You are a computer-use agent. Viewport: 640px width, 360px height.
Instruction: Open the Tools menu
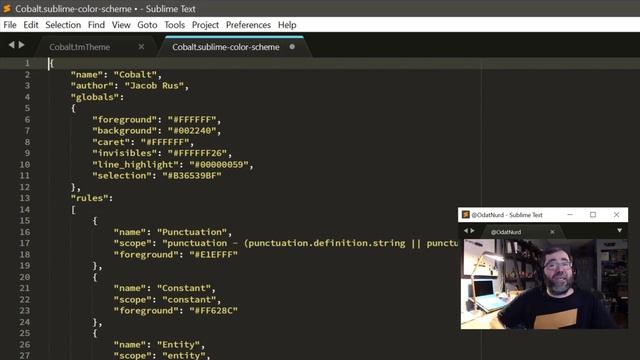(175, 25)
